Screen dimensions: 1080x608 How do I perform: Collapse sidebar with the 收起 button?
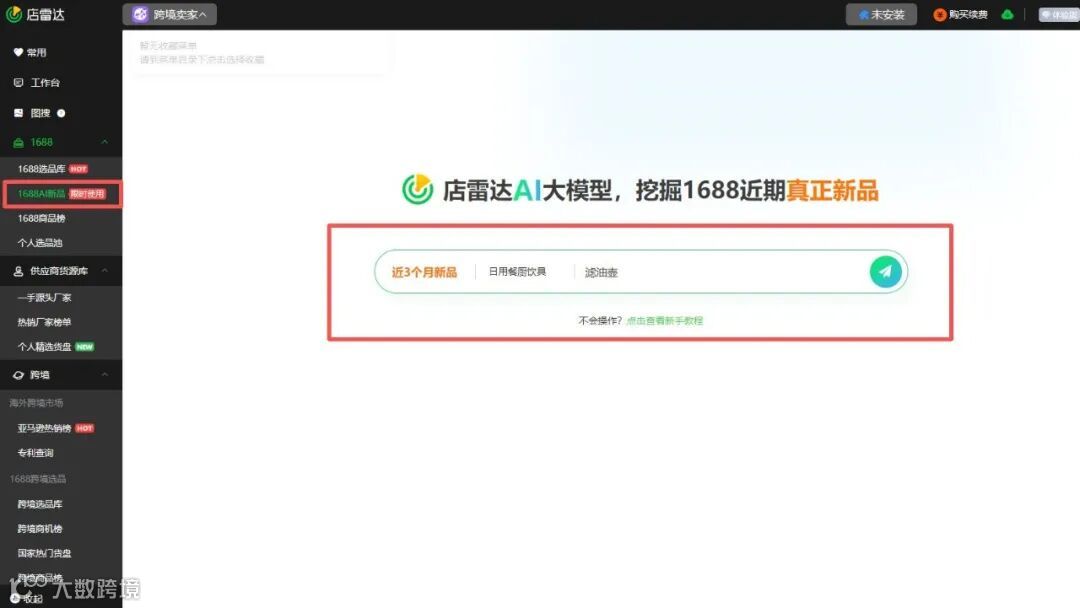tap(27, 599)
